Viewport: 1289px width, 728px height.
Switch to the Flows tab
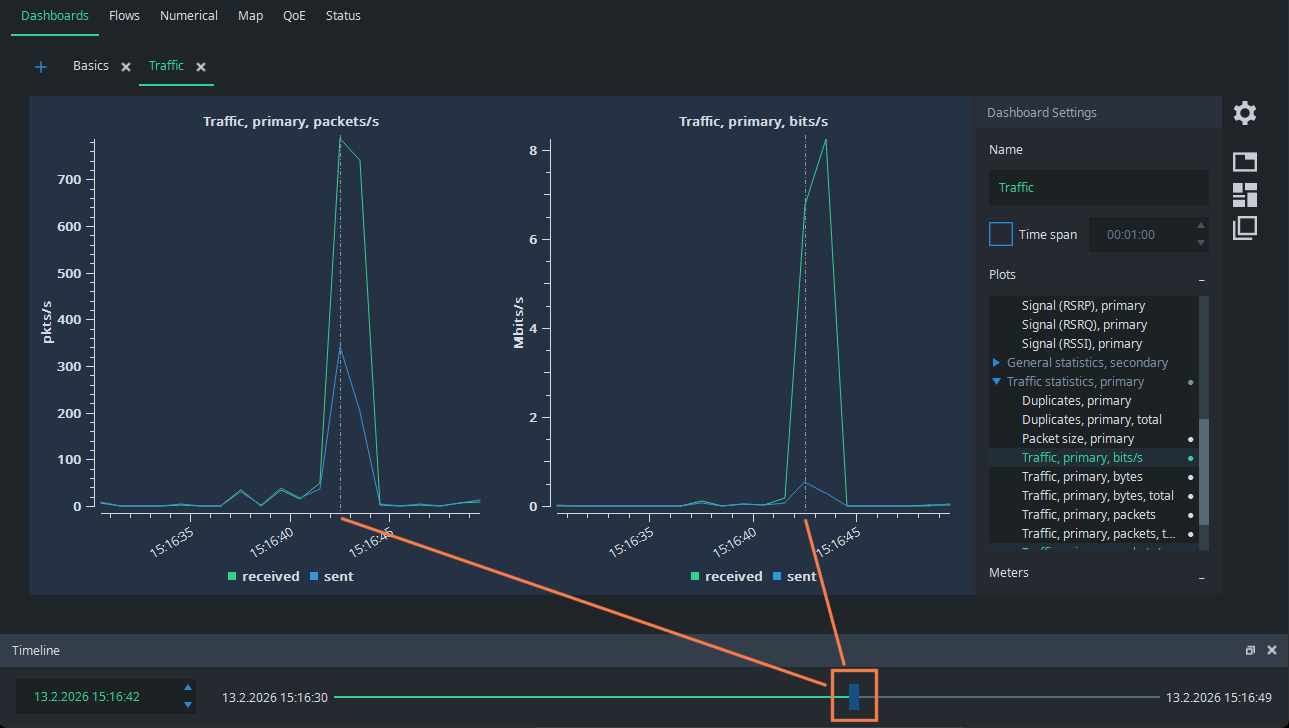click(124, 16)
